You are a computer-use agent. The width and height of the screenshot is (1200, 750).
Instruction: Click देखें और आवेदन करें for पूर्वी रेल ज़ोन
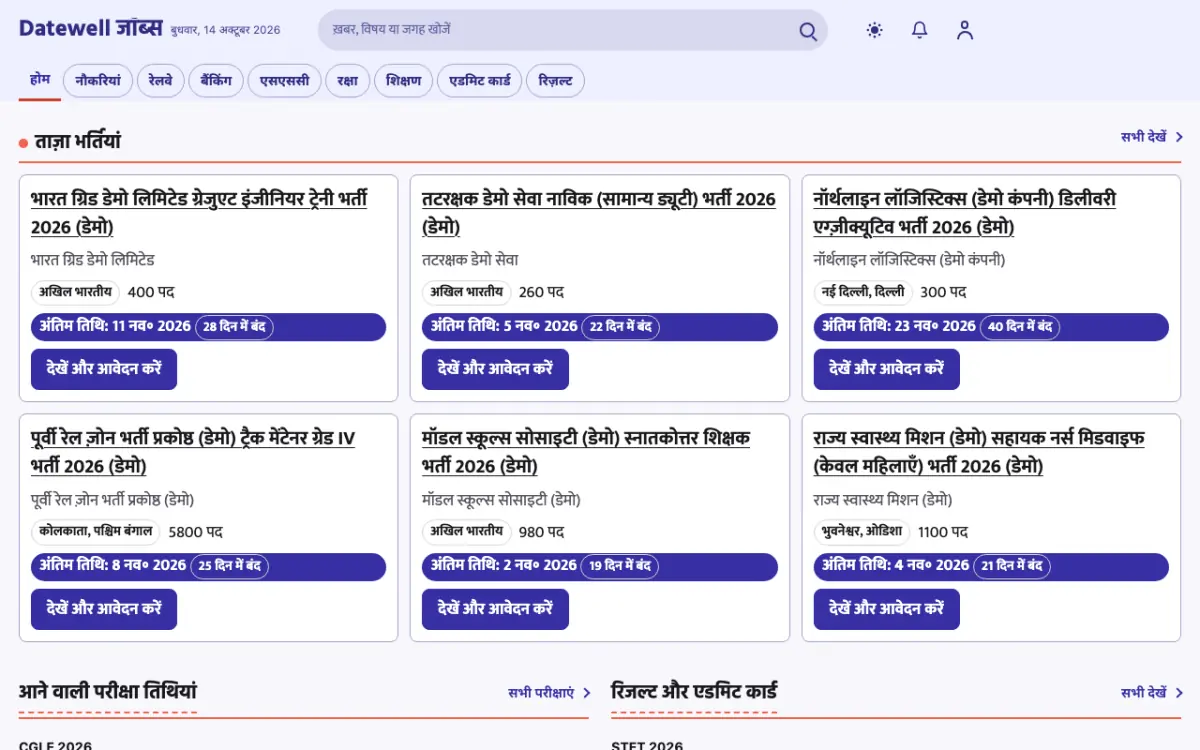pyautogui.click(x=104, y=609)
